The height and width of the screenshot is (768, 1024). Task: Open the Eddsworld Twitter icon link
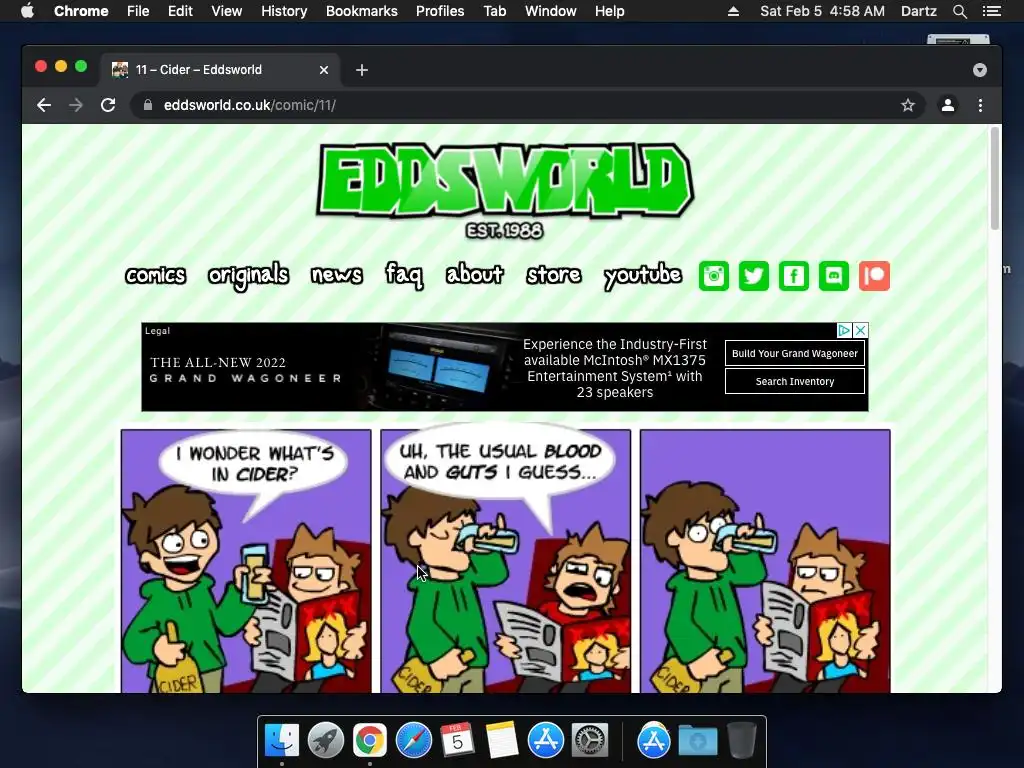tap(754, 276)
